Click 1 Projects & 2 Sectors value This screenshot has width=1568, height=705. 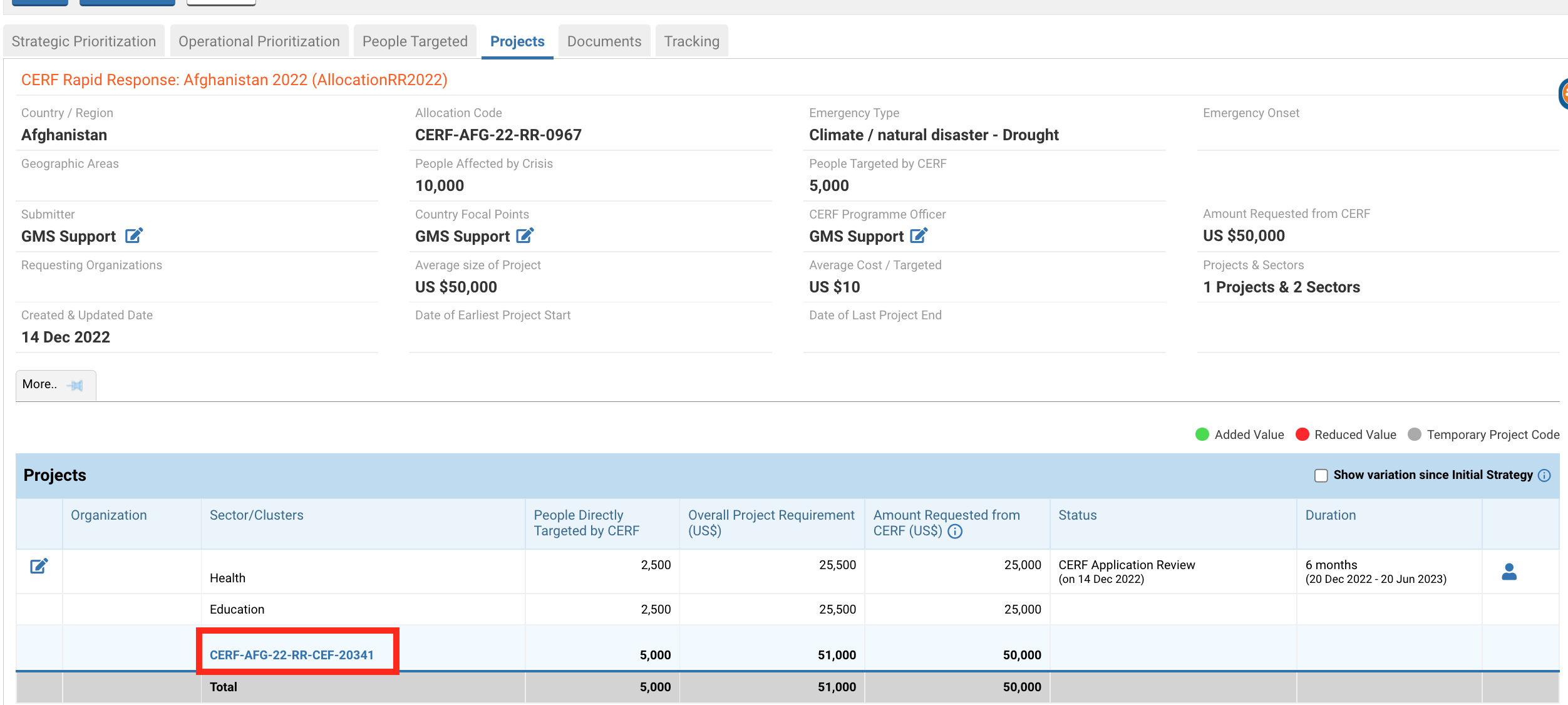click(1281, 287)
